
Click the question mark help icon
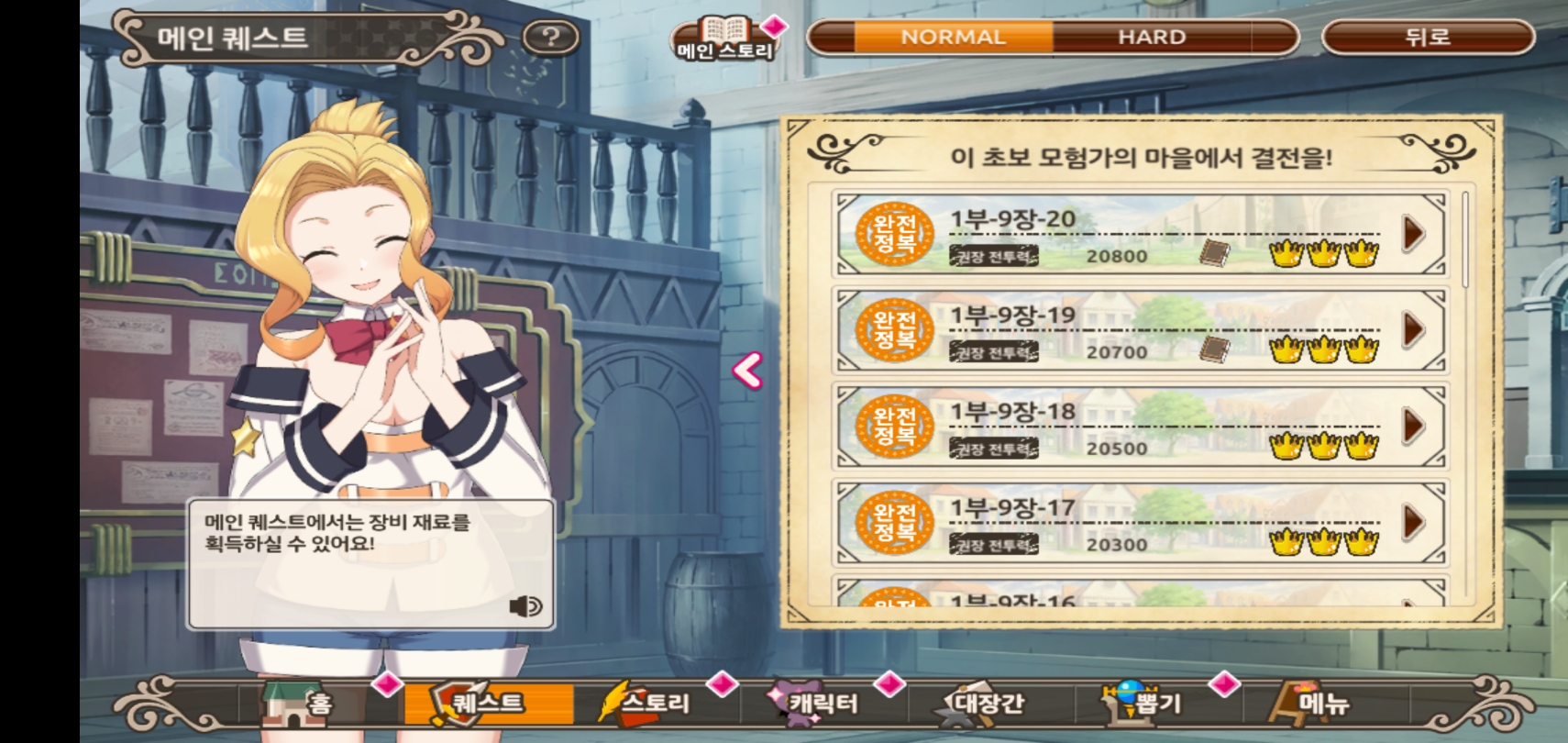click(x=550, y=38)
